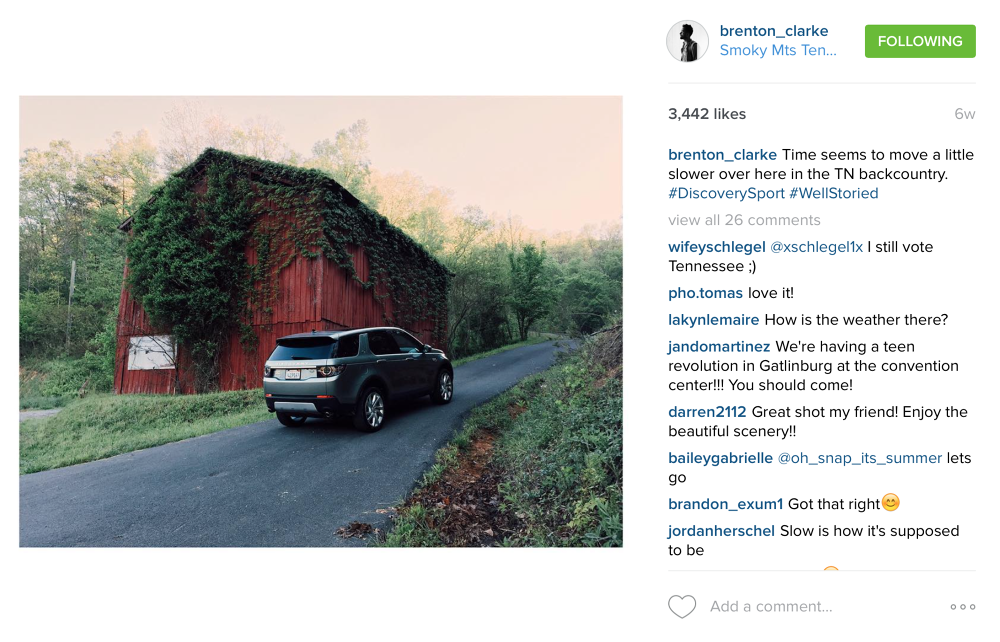
Task: Open brenton_clarke username in the header
Action: (774, 31)
